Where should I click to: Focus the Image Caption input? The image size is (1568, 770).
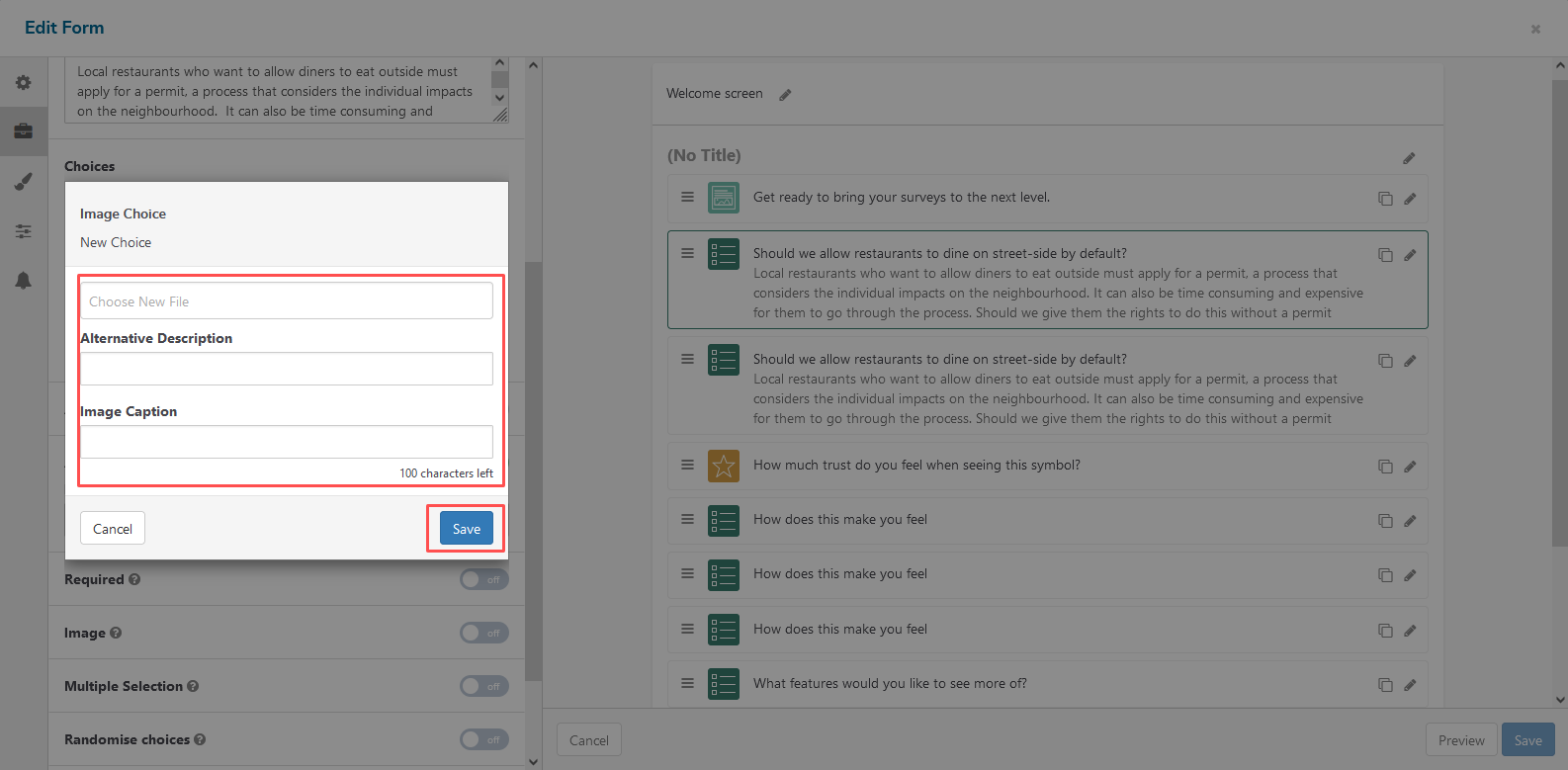287,442
